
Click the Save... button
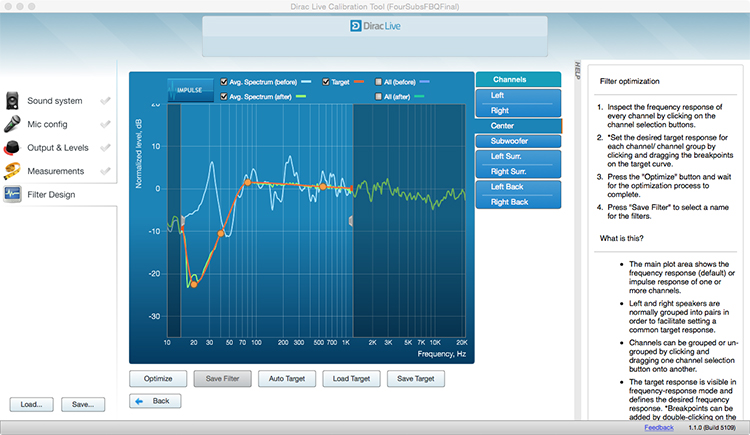pos(83,404)
